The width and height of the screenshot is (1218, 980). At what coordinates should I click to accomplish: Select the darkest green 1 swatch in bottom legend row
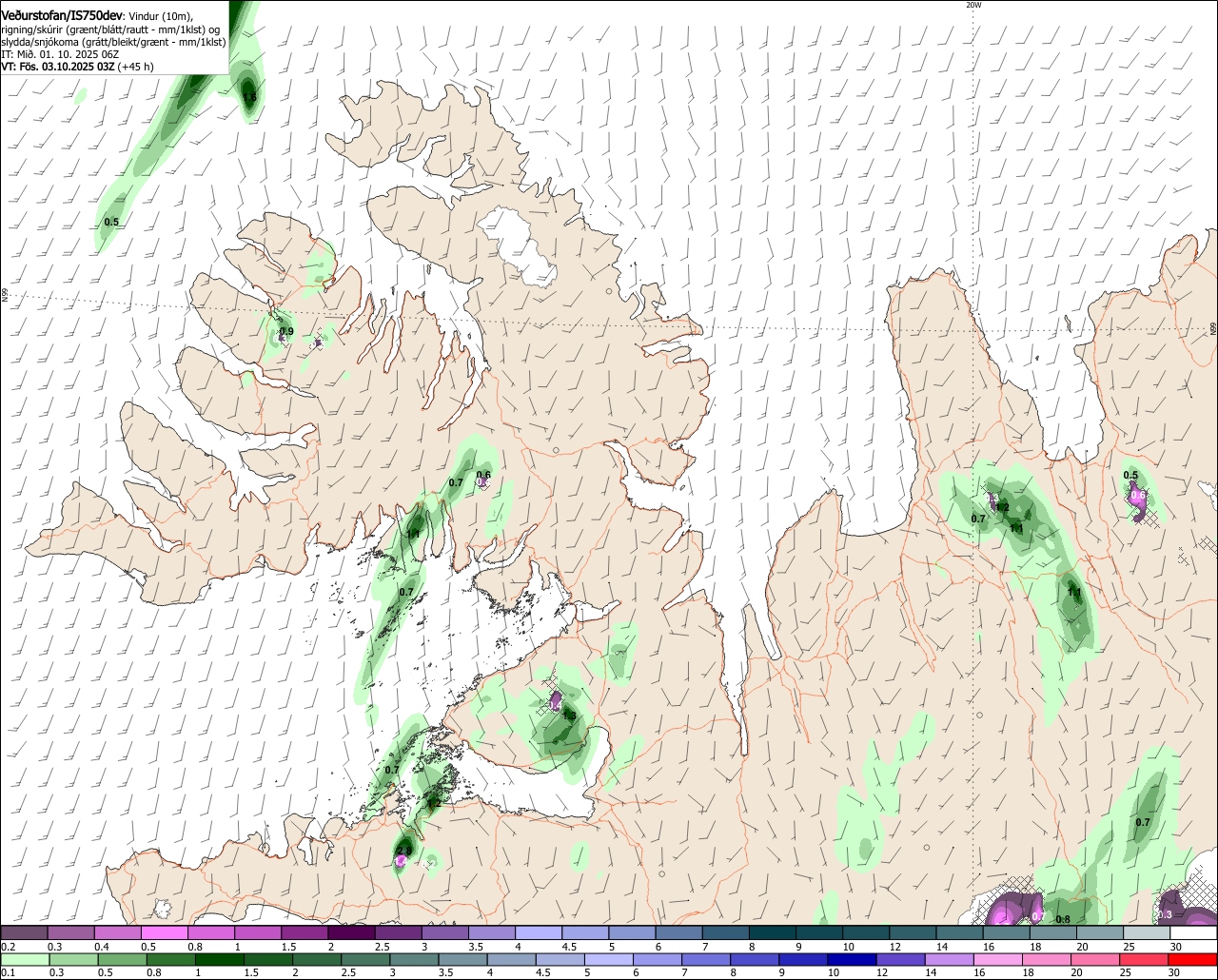pyautogui.click(x=220, y=959)
